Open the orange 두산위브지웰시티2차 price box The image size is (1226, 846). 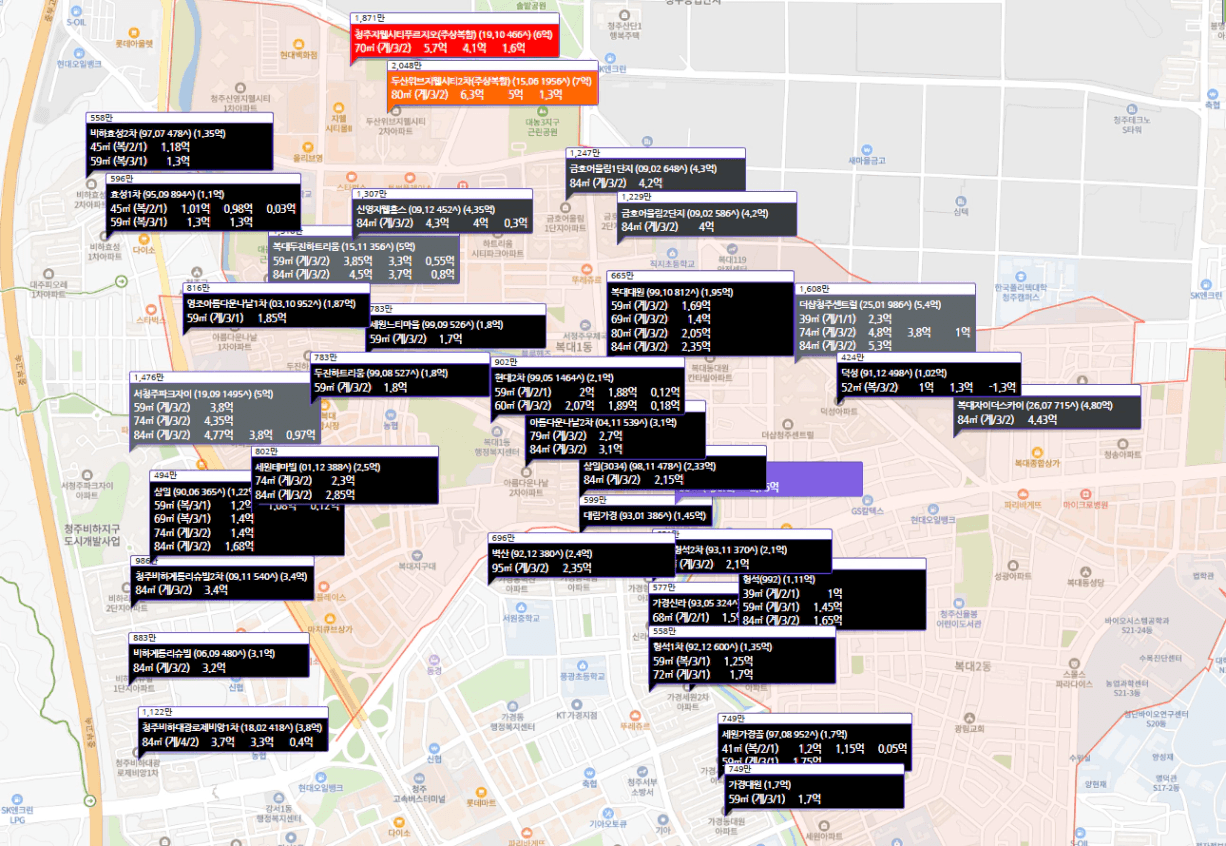tap(492, 85)
